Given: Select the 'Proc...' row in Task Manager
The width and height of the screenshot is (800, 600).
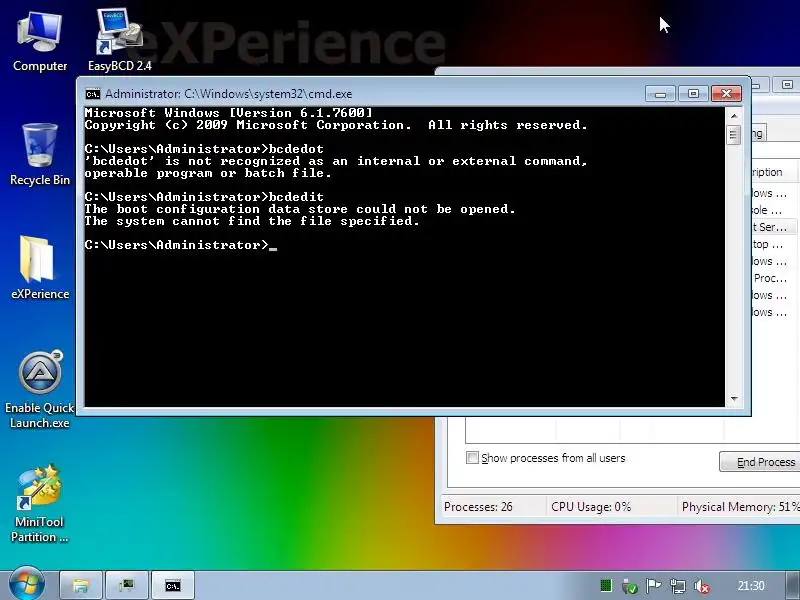Looking at the screenshot, I should coord(774,278).
